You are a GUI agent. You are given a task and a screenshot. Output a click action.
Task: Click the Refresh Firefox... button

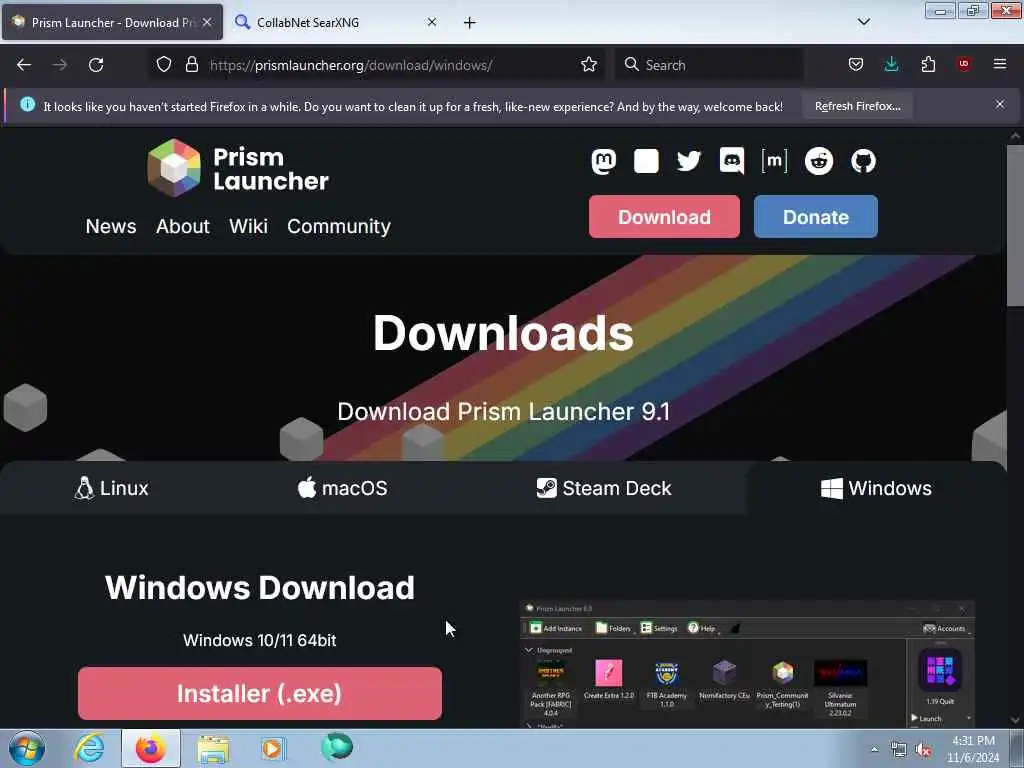tap(857, 106)
